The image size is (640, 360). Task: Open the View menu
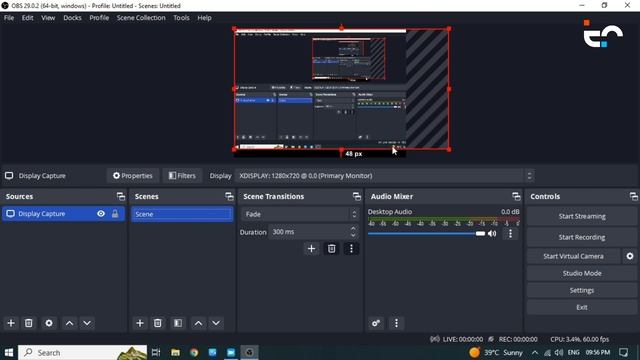tap(48, 18)
